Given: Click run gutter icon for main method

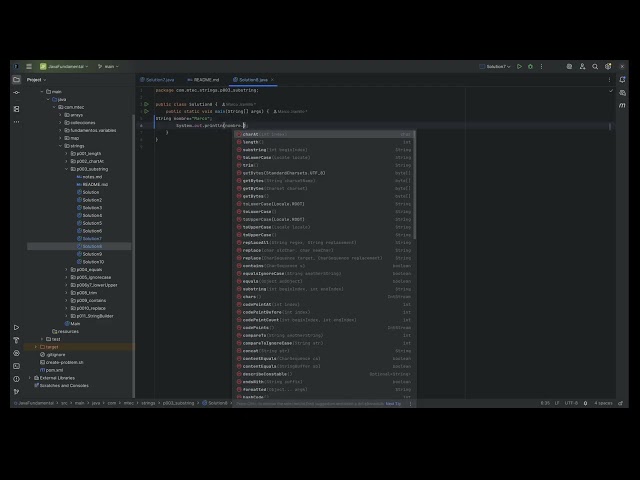Looking at the screenshot, I should pos(147,111).
